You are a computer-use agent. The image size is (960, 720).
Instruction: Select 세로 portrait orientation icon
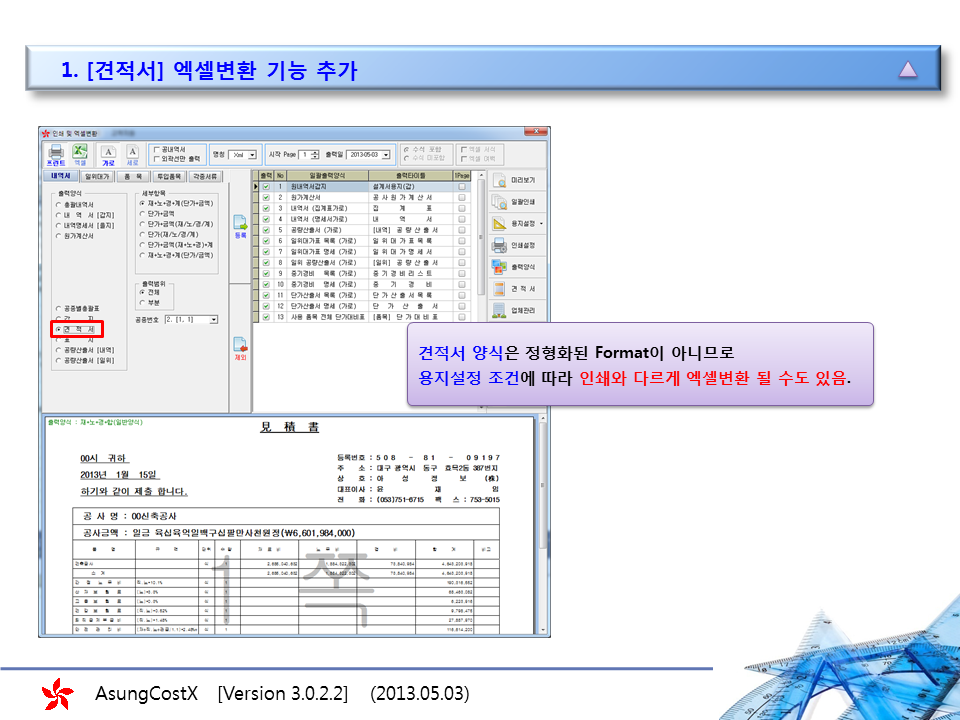pos(132,153)
